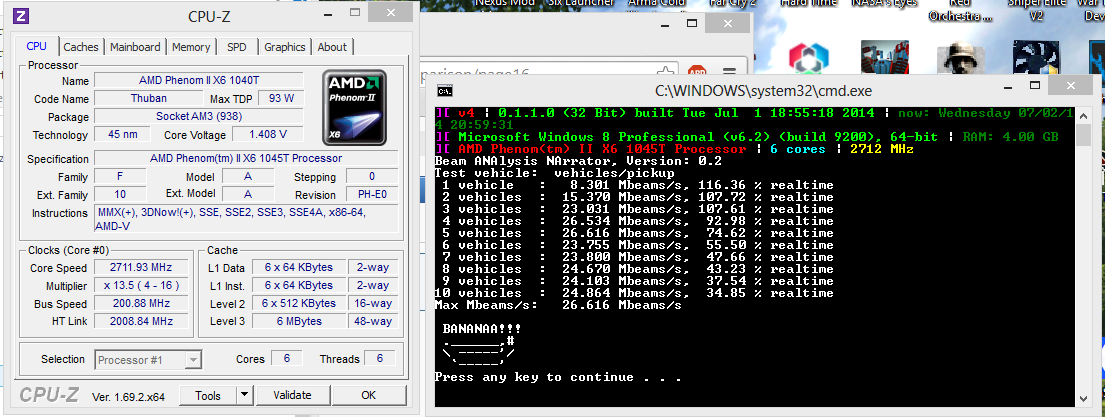Click the OK button in CPU-Z
The height and width of the screenshot is (417, 1105).
tap(369, 395)
